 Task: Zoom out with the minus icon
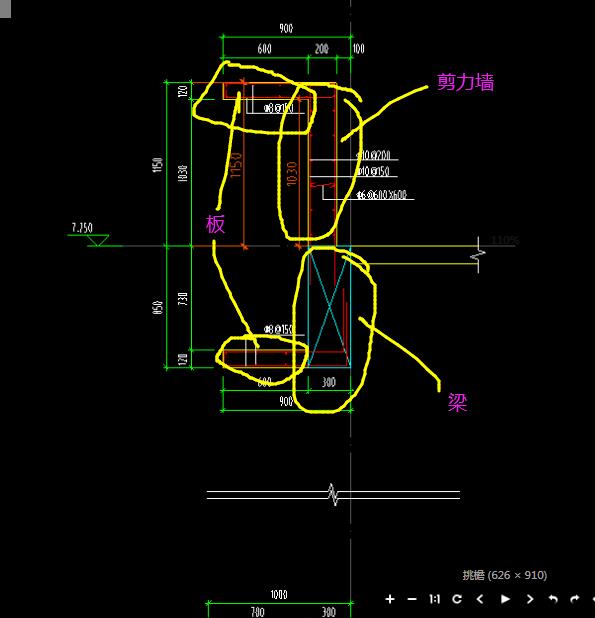pyautogui.click(x=412, y=599)
